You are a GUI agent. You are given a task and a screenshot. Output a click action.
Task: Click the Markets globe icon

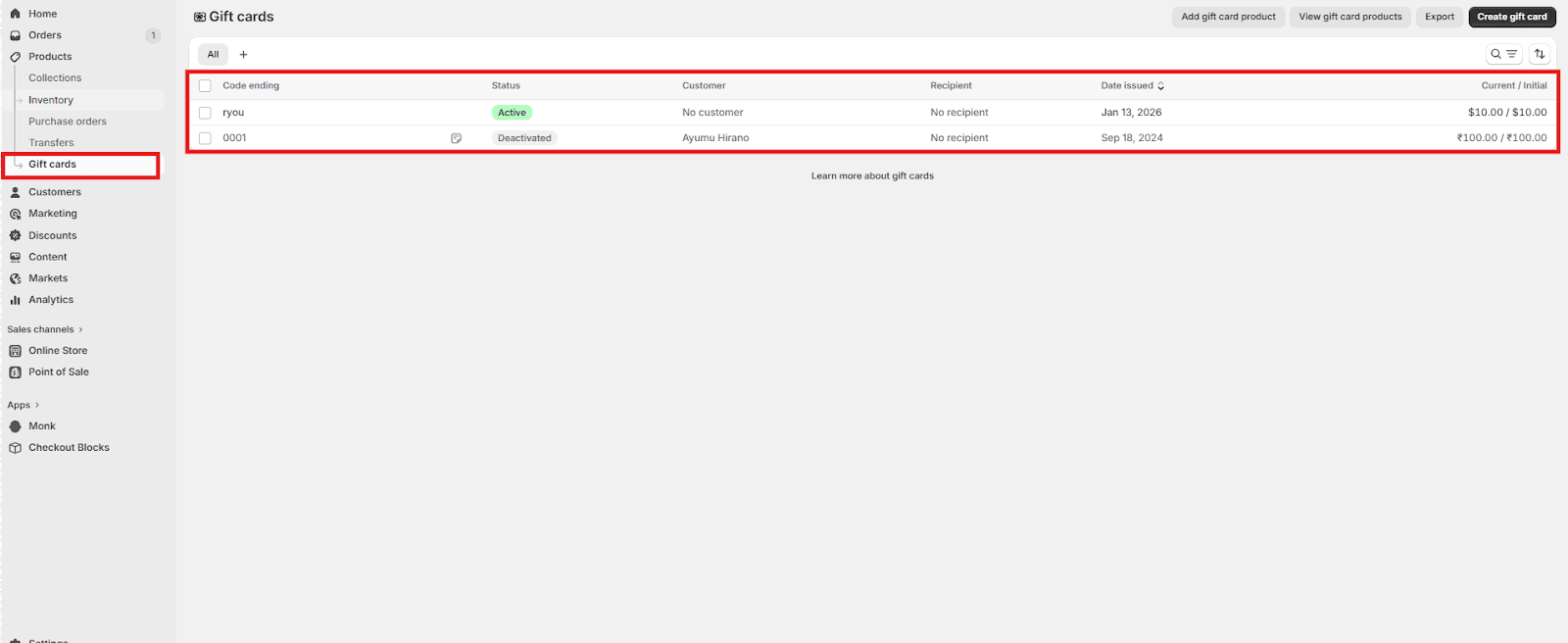(15, 278)
